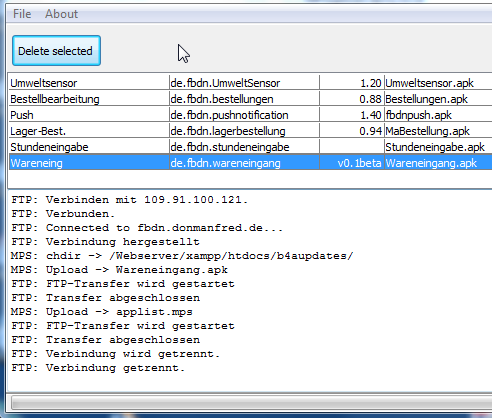Open the File menu

point(22,14)
